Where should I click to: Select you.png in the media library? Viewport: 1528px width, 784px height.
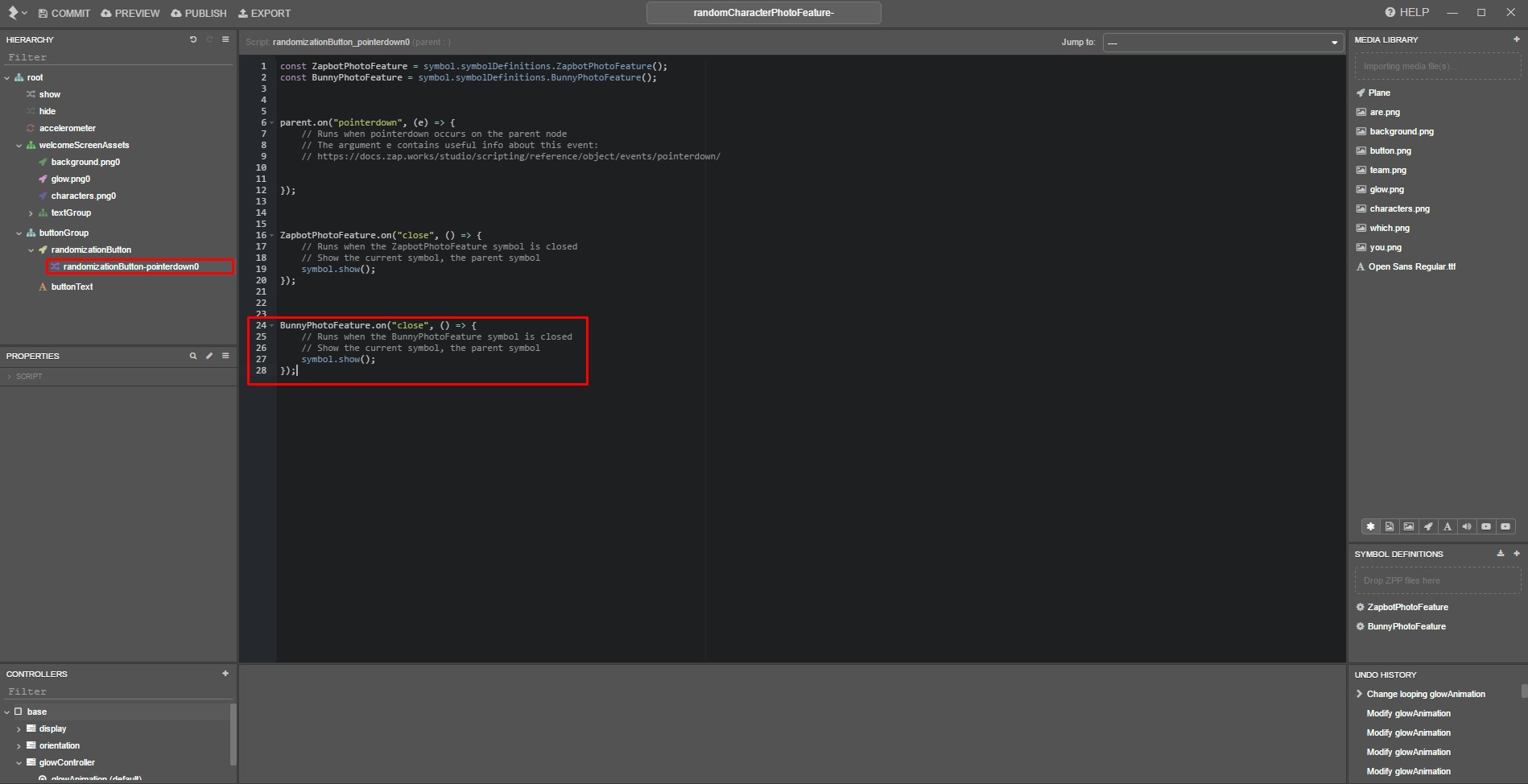click(x=1386, y=247)
